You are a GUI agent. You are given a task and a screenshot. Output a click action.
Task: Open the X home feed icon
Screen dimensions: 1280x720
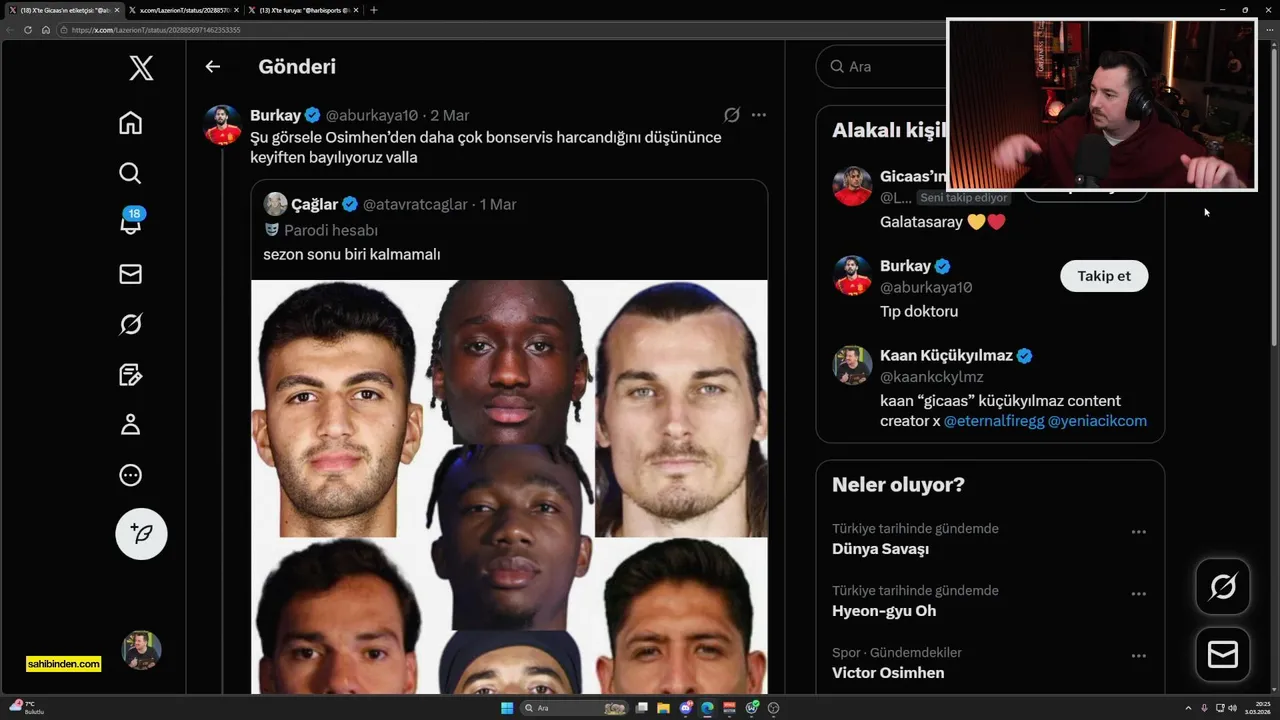130,123
